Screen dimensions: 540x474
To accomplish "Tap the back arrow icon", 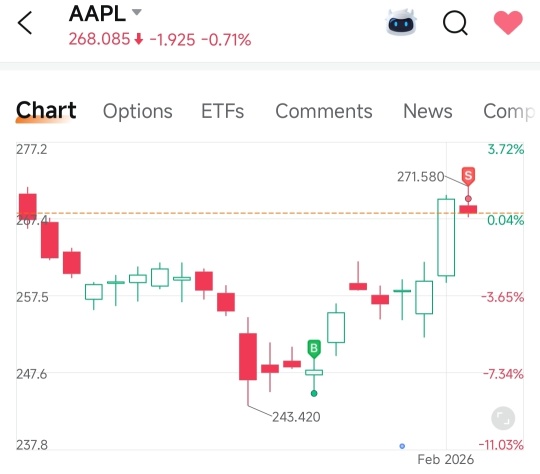I will click(25, 23).
